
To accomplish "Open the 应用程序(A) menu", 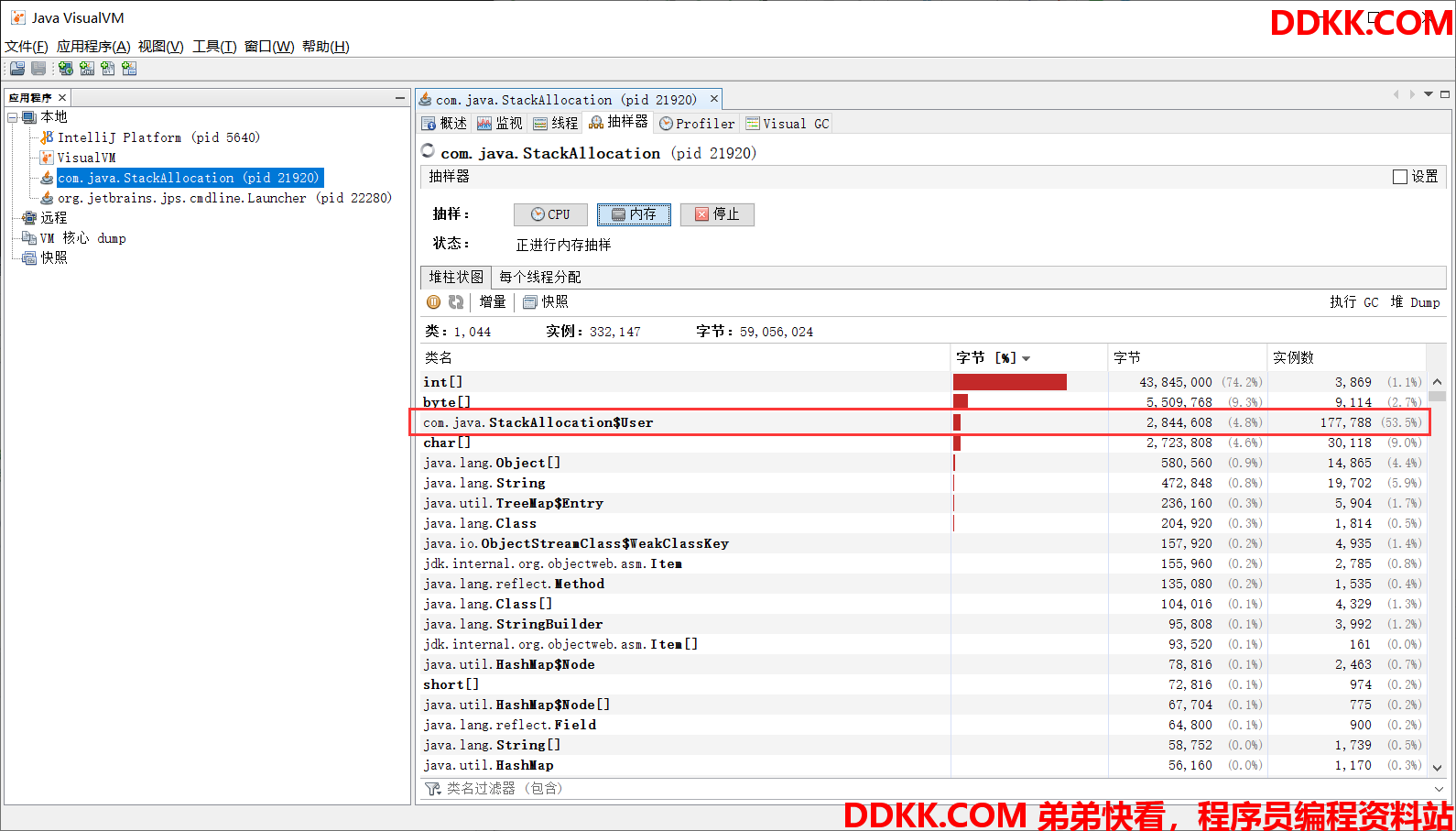I will 93,47.
